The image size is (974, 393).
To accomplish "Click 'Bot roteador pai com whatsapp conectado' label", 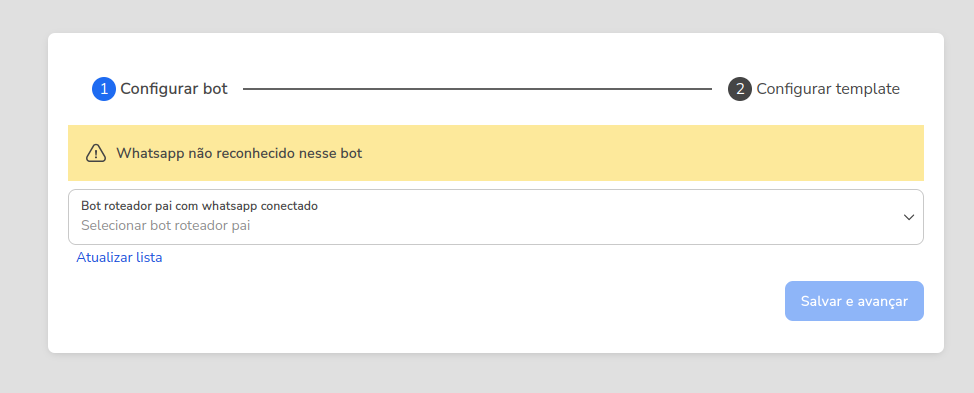I will pyautogui.click(x=199, y=206).
